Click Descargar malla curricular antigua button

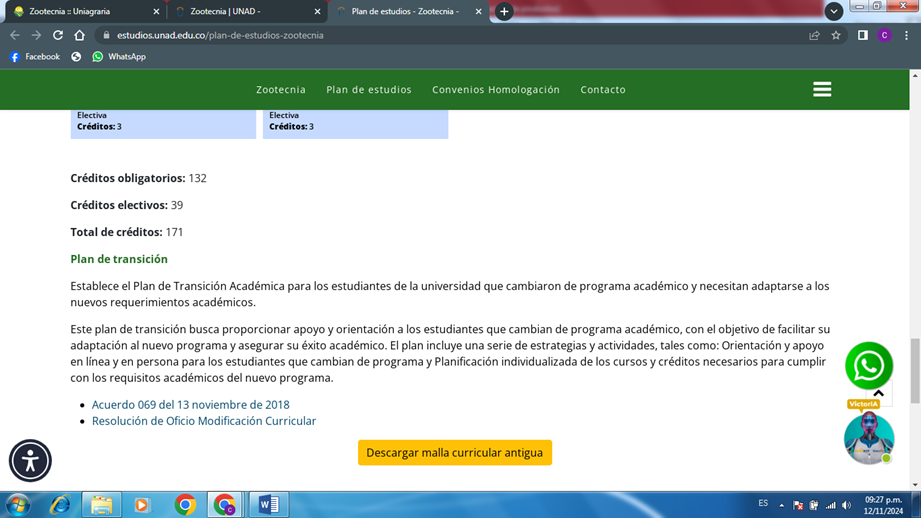coord(454,453)
